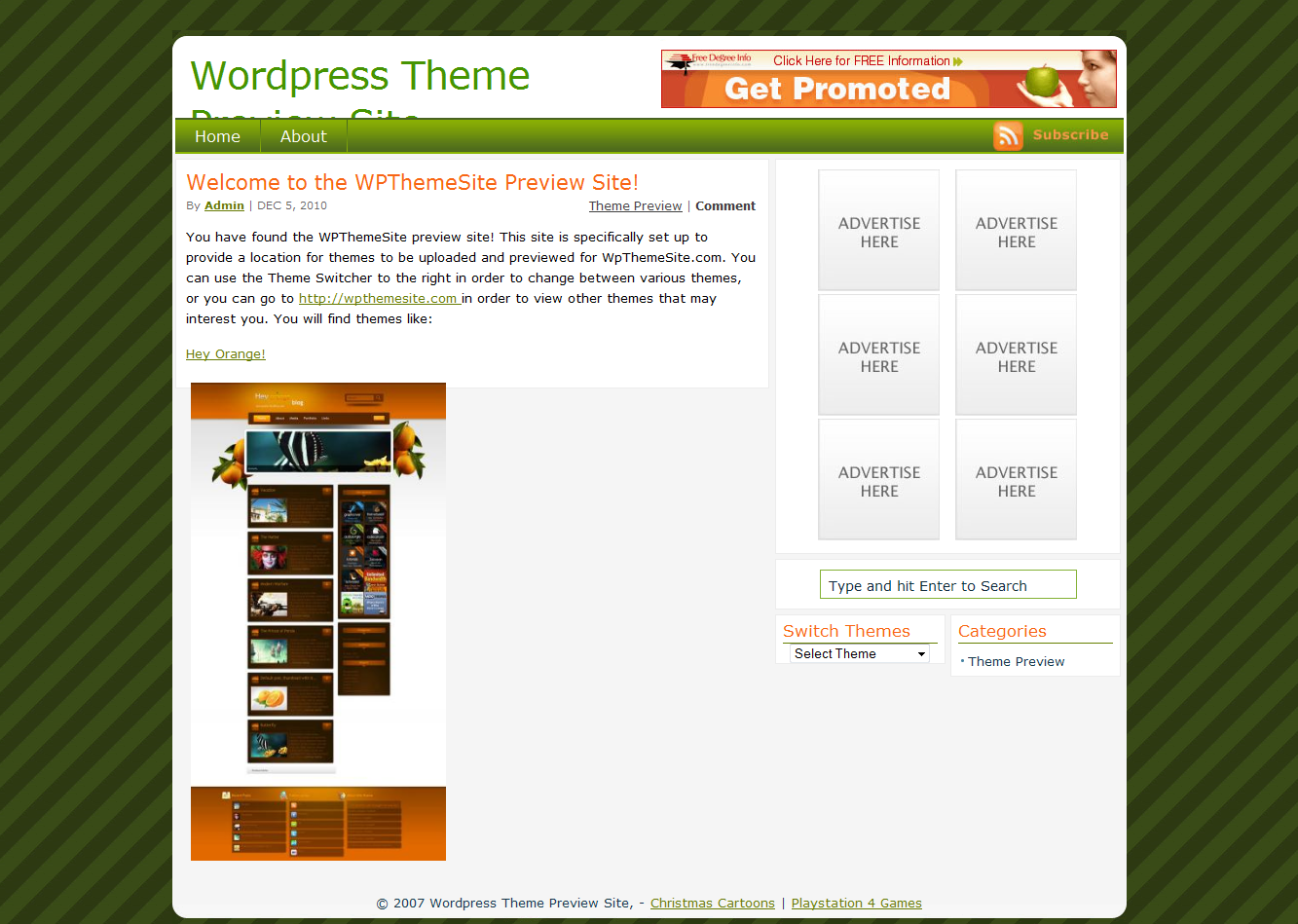Viewport: 1298px width, 924px height.
Task: Click the Hey Orange! theme link
Action: click(226, 354)
